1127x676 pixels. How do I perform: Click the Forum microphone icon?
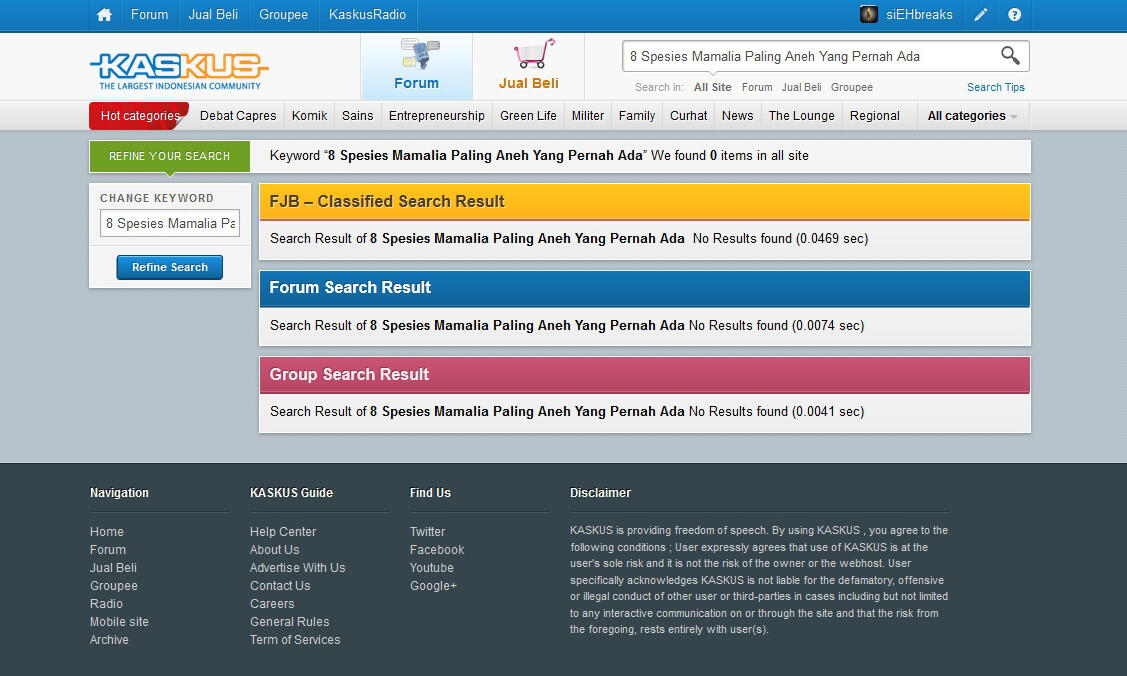[x=420, y=54]
